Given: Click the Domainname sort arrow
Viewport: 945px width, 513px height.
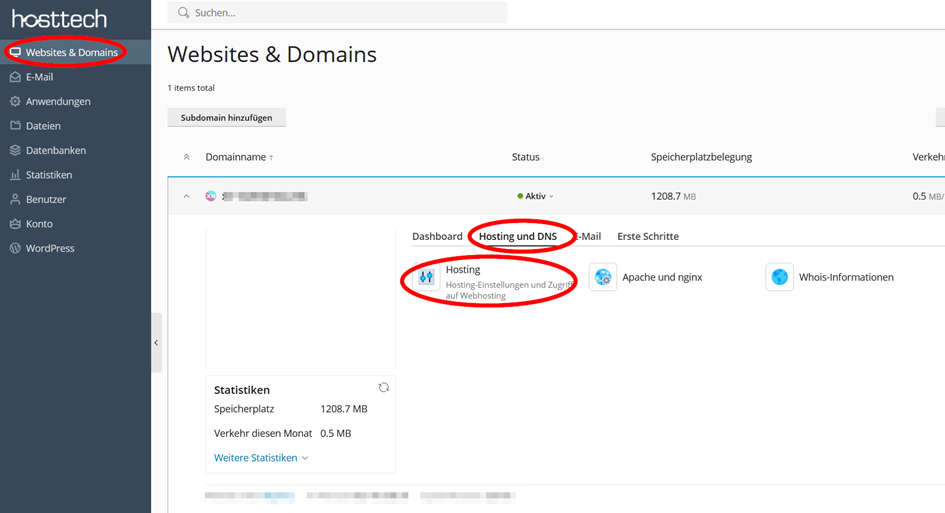Looking at the screenshot, I should [271, 157].
